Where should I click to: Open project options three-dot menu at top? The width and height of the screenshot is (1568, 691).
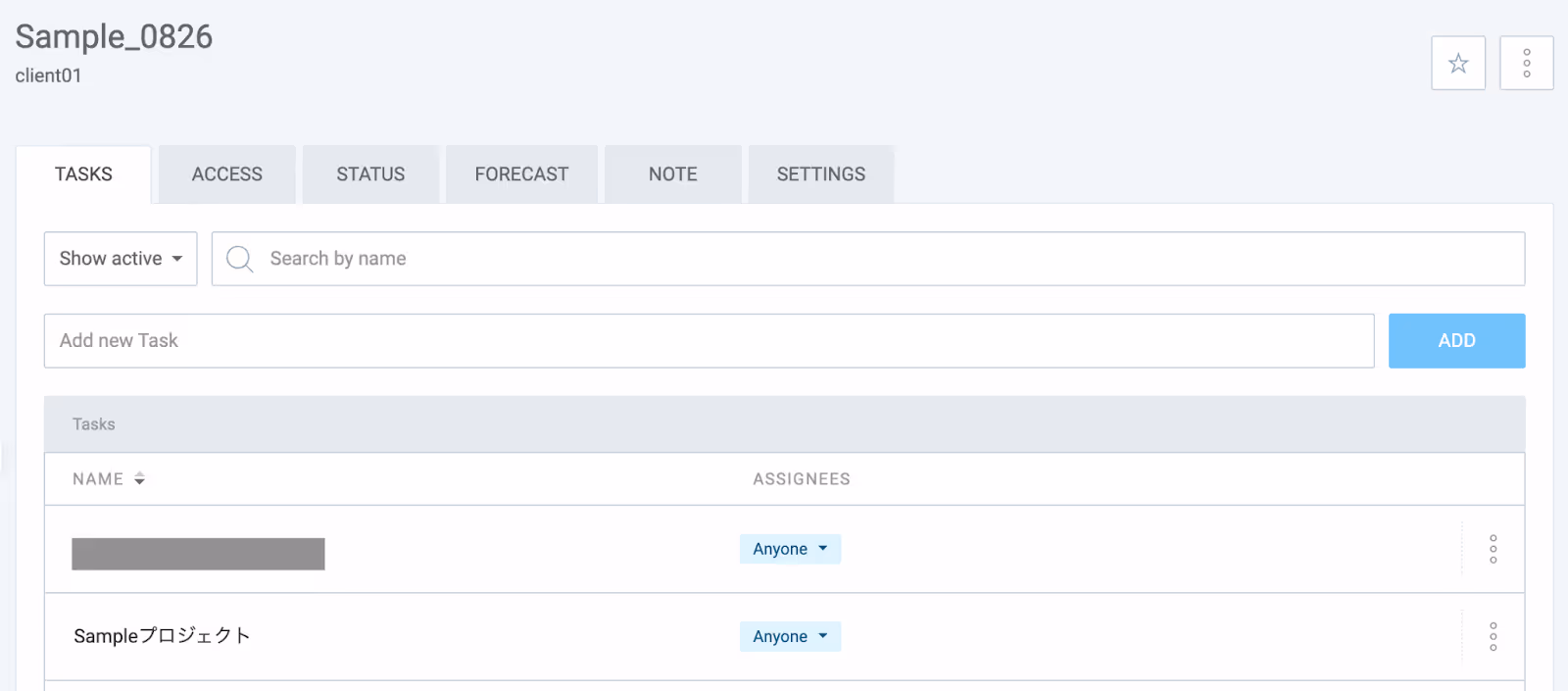1527,64
